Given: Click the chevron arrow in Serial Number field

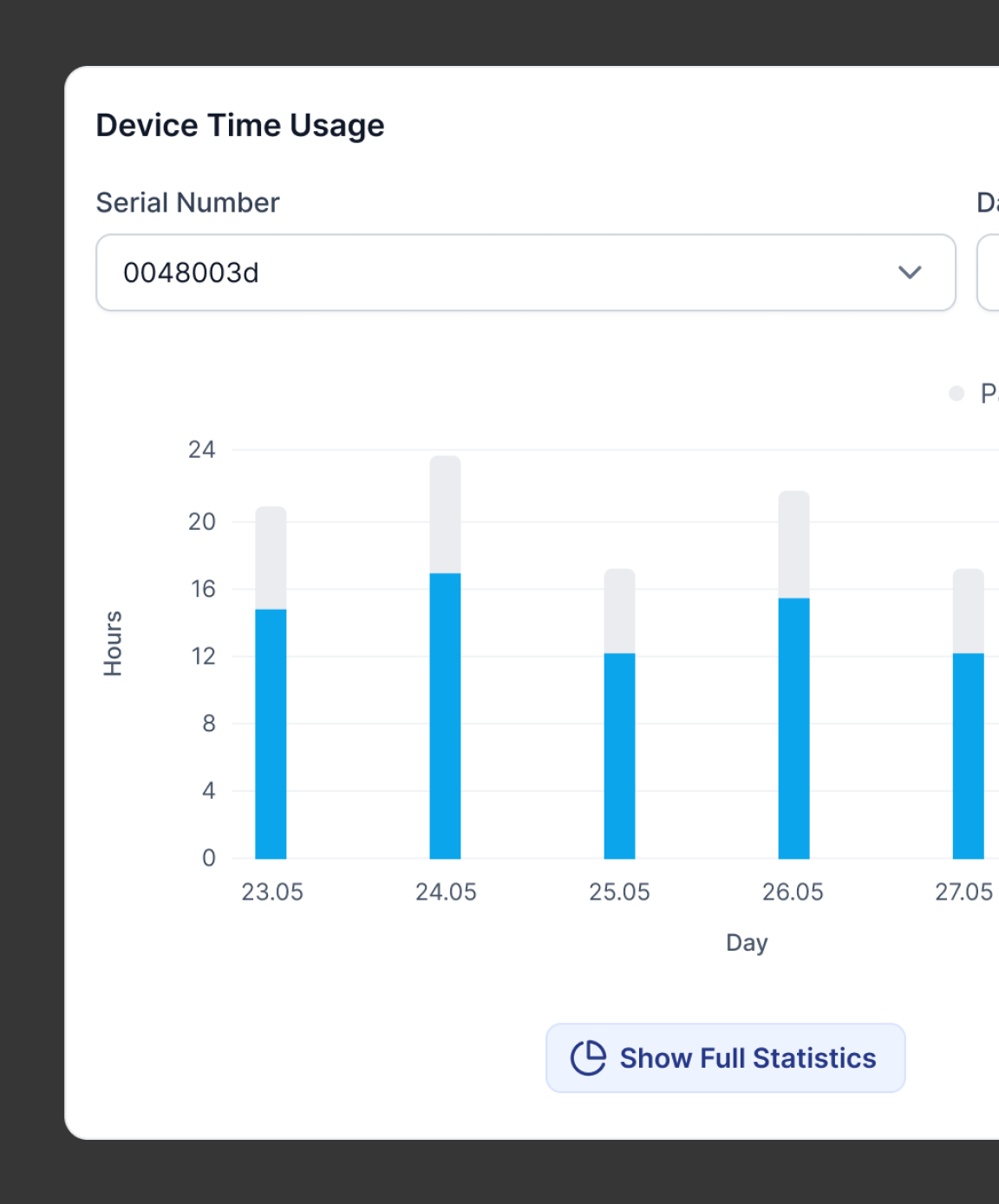Looking at the screenshot, I should coord(909,272).
